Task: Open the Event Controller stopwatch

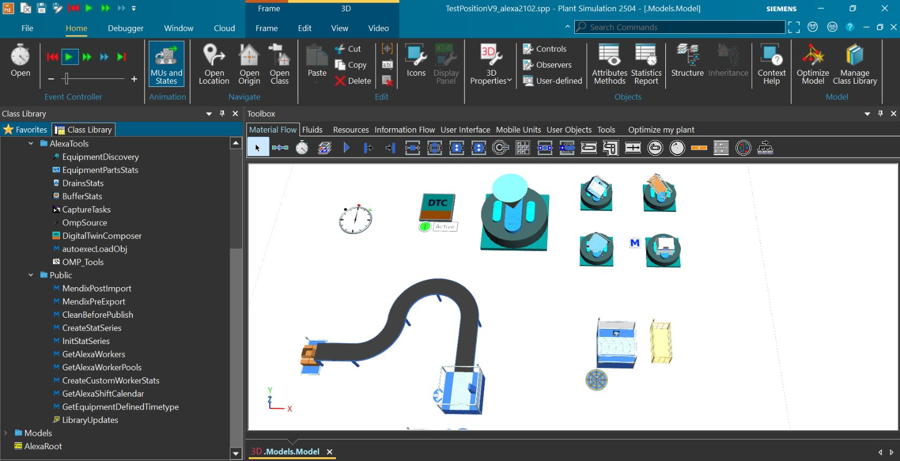Action: click(20, 60)
